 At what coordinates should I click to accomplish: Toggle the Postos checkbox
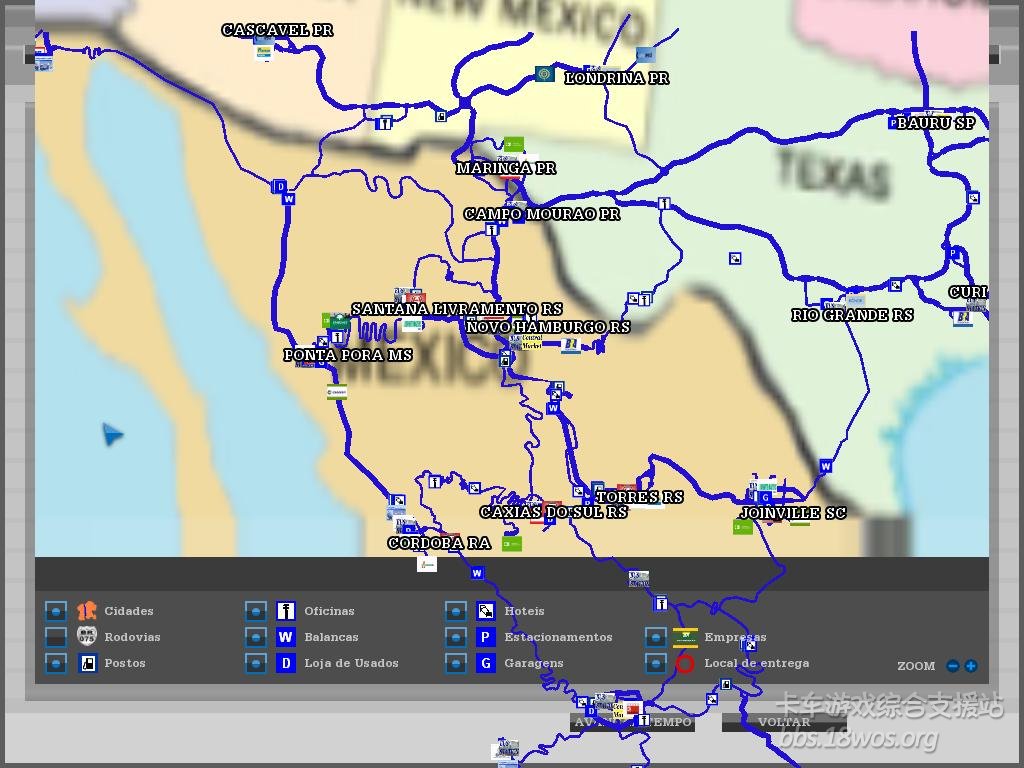(56, 663)
